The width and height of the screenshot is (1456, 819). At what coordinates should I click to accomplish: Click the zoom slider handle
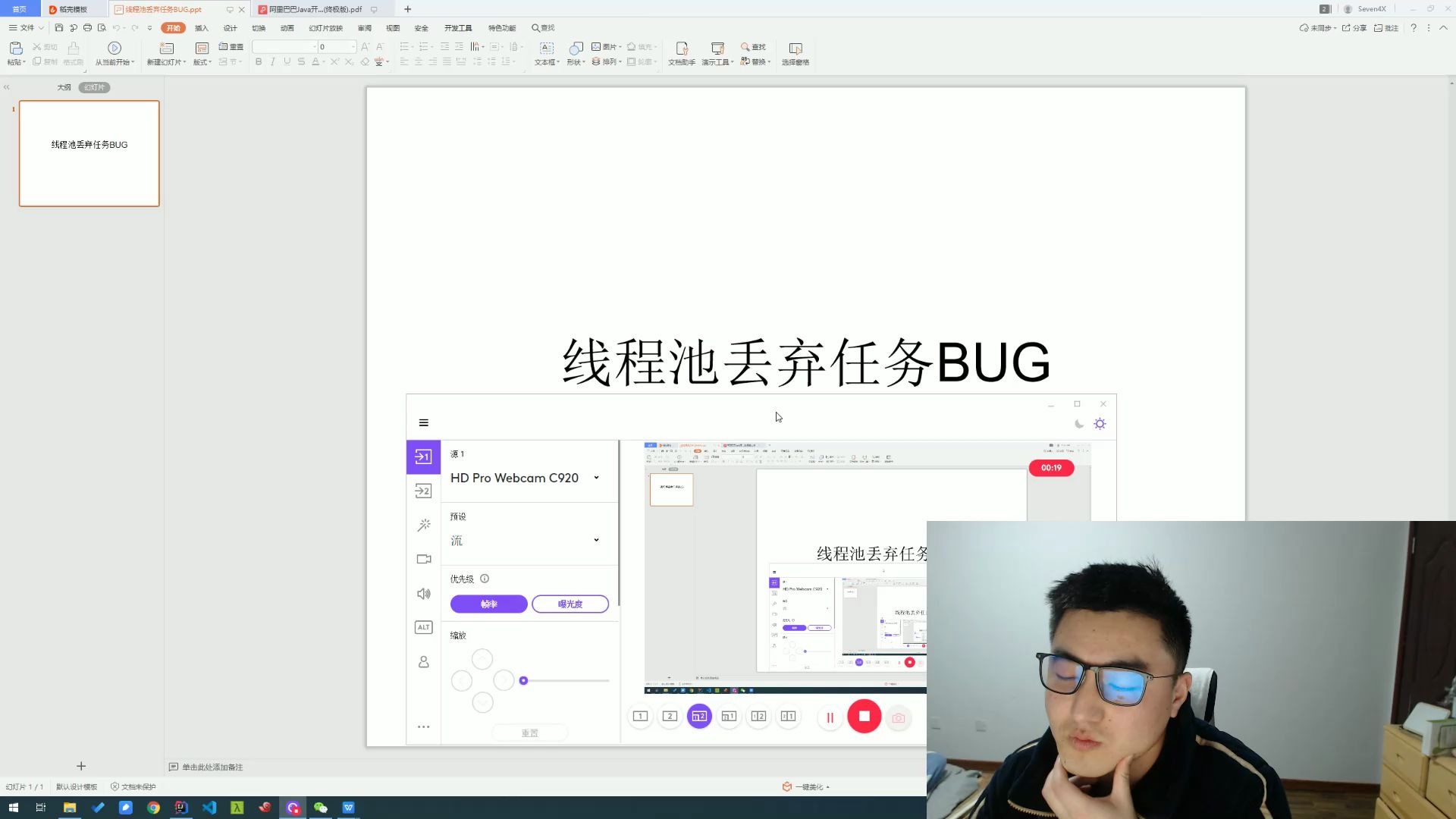pyautogui.click(x=523, y=681)
